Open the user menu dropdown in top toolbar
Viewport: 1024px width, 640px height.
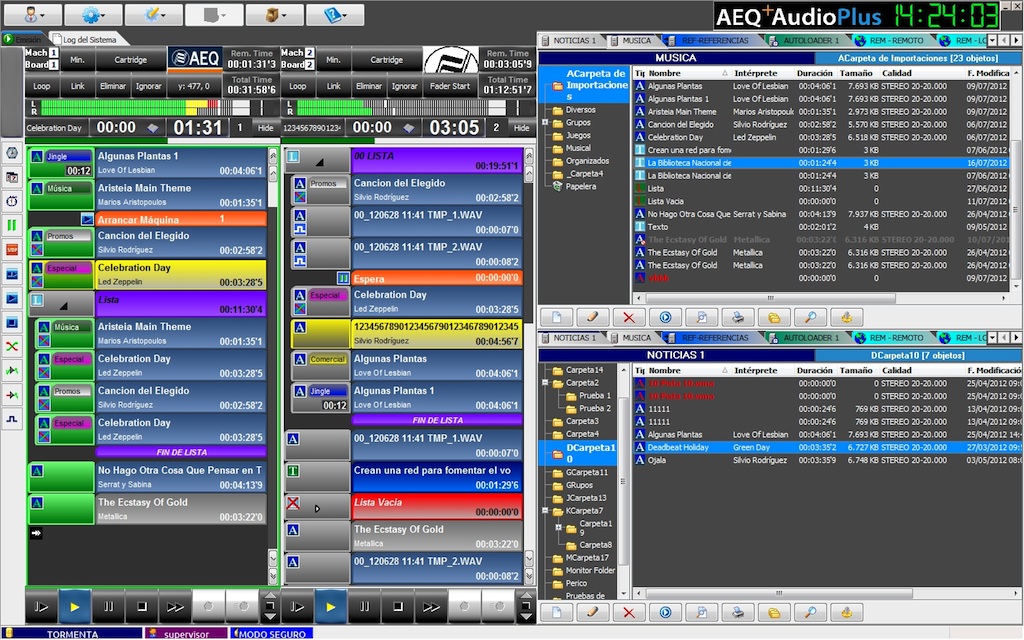(x=33, y=14)
